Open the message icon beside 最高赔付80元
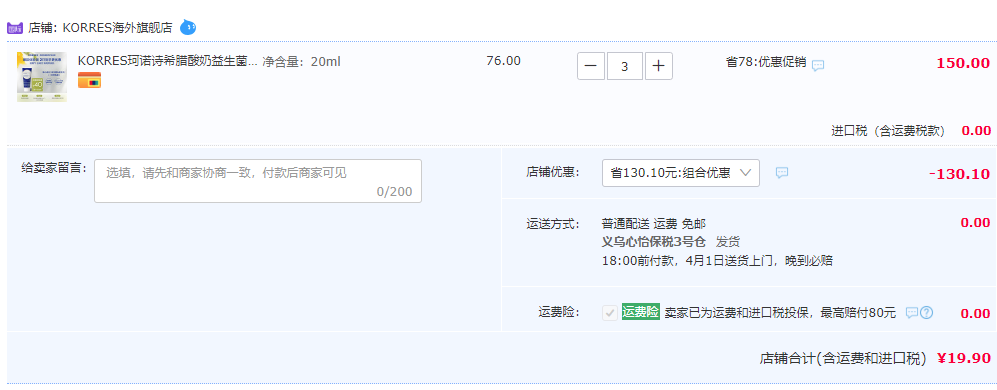Image resolution: width=997 pixels, height=390 pixels. 912,312
